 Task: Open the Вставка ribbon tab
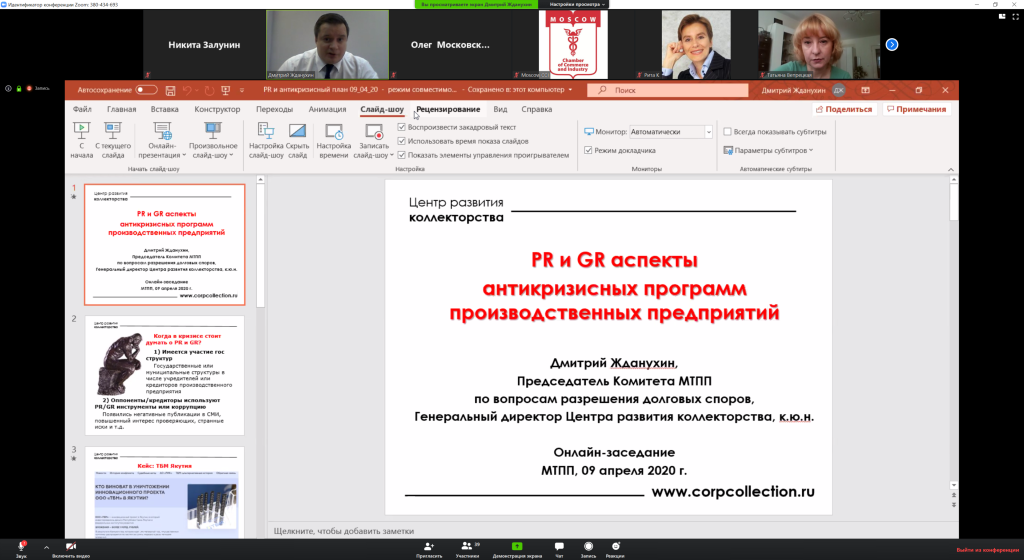[165, 109]
